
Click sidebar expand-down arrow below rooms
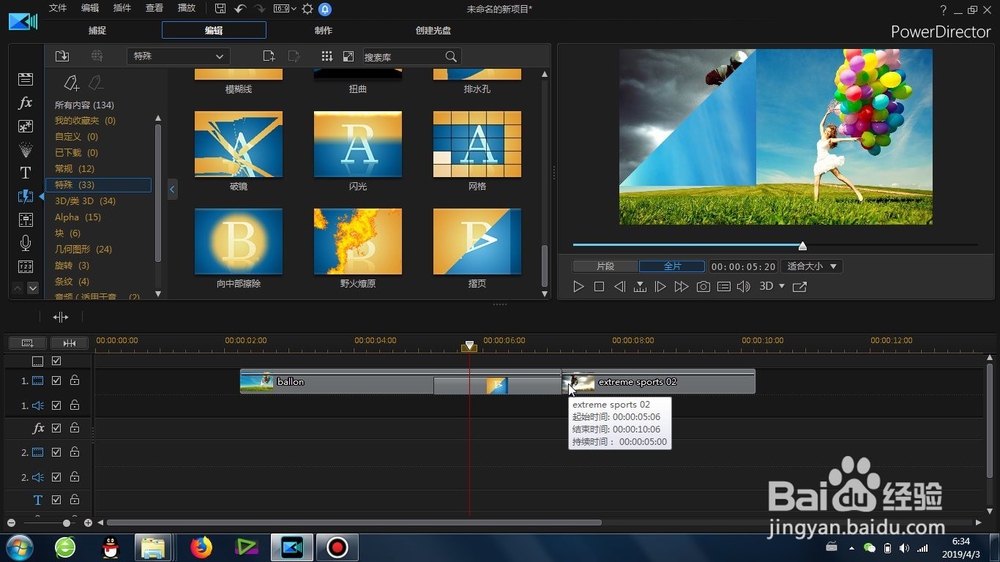coord(33,288)
